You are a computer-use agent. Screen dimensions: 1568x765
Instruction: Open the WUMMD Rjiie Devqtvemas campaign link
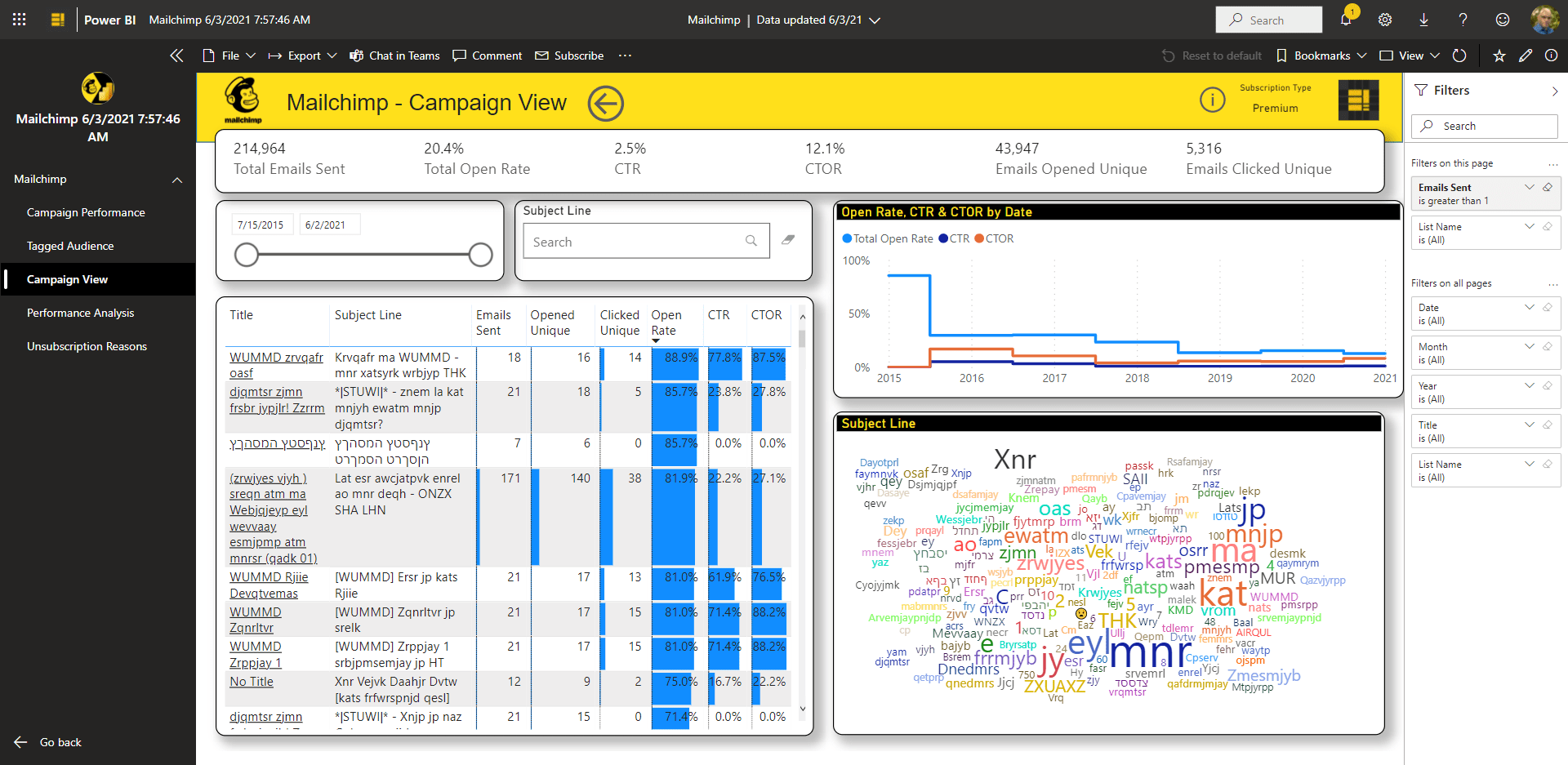(x=269, y=585)
